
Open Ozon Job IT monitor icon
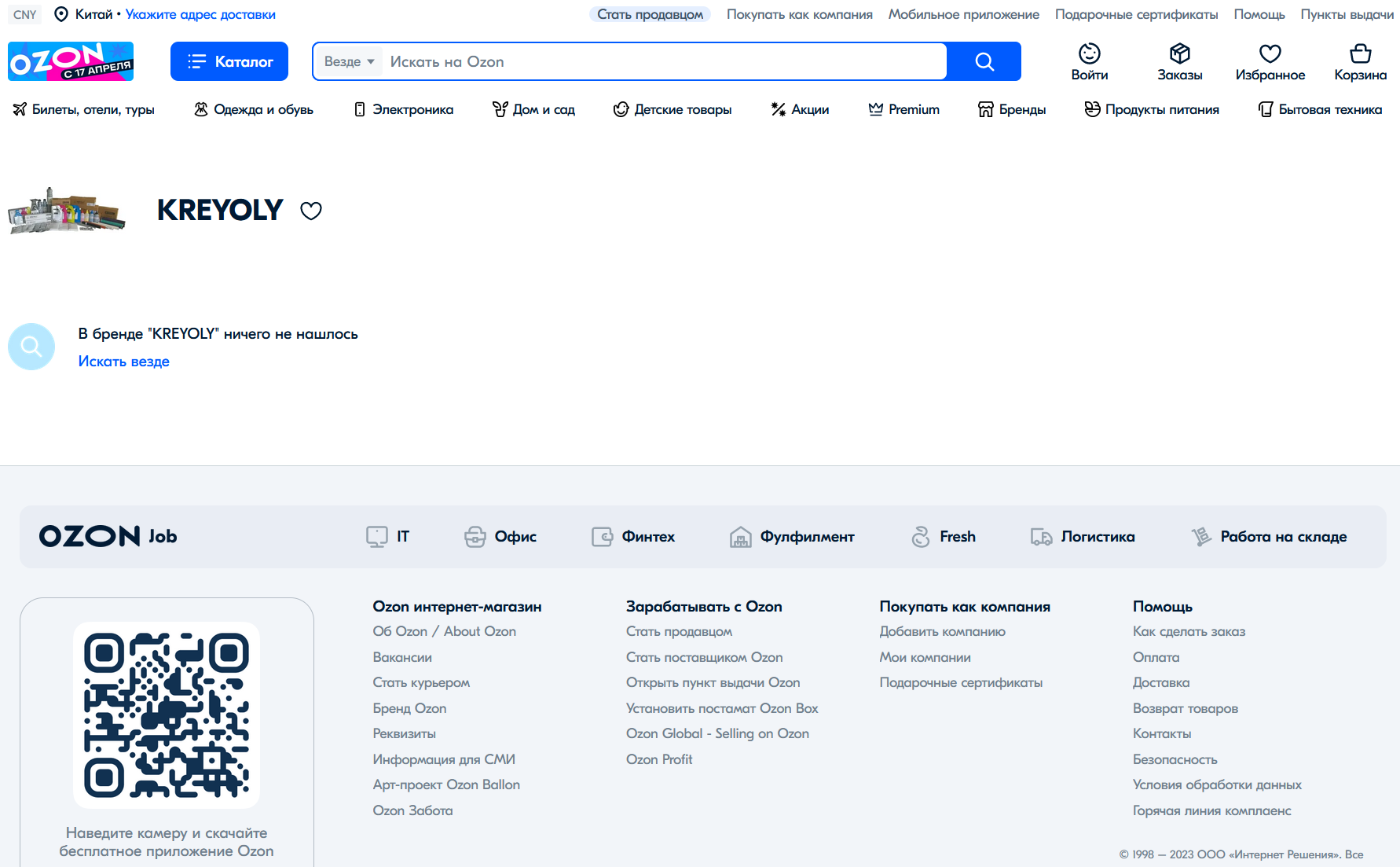(x=377, y=537)
